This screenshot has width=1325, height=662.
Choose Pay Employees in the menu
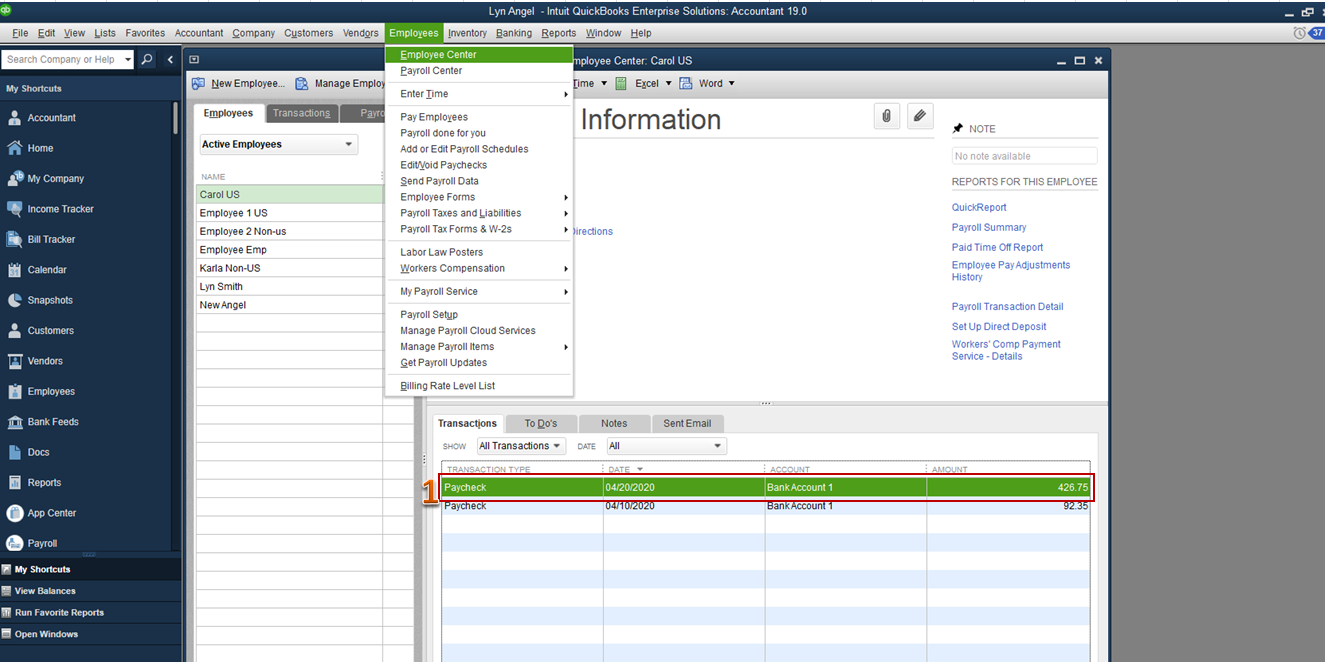point(434,117)
